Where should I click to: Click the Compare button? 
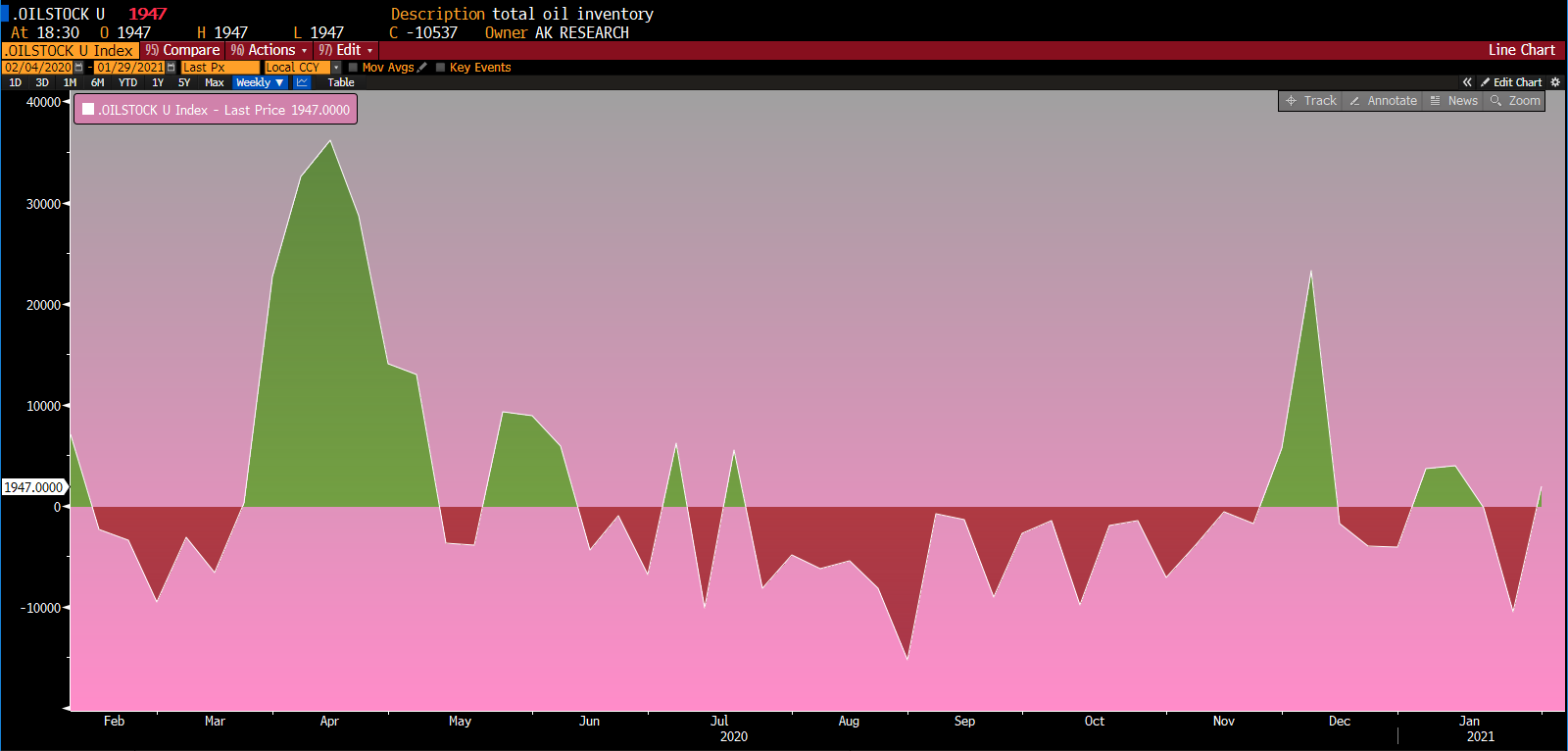[x=182, y=50]
